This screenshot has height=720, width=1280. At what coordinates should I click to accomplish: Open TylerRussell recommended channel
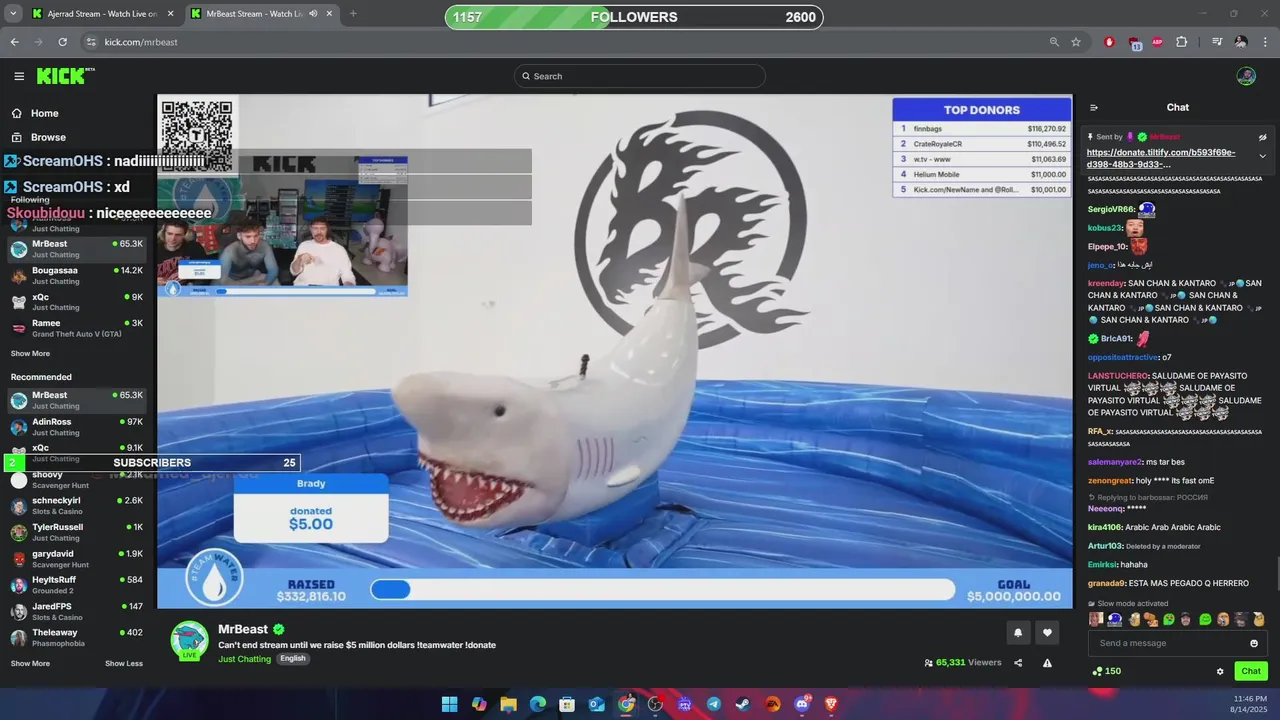77,532
